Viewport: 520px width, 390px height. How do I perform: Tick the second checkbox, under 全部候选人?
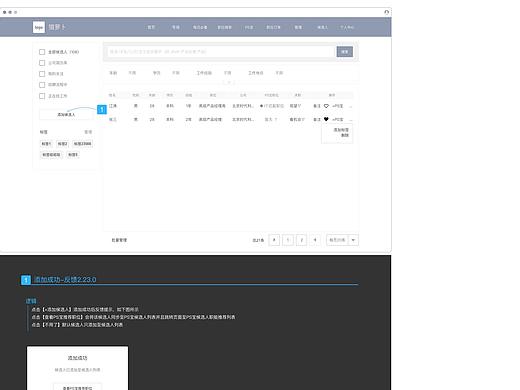[x=42, y=63]
